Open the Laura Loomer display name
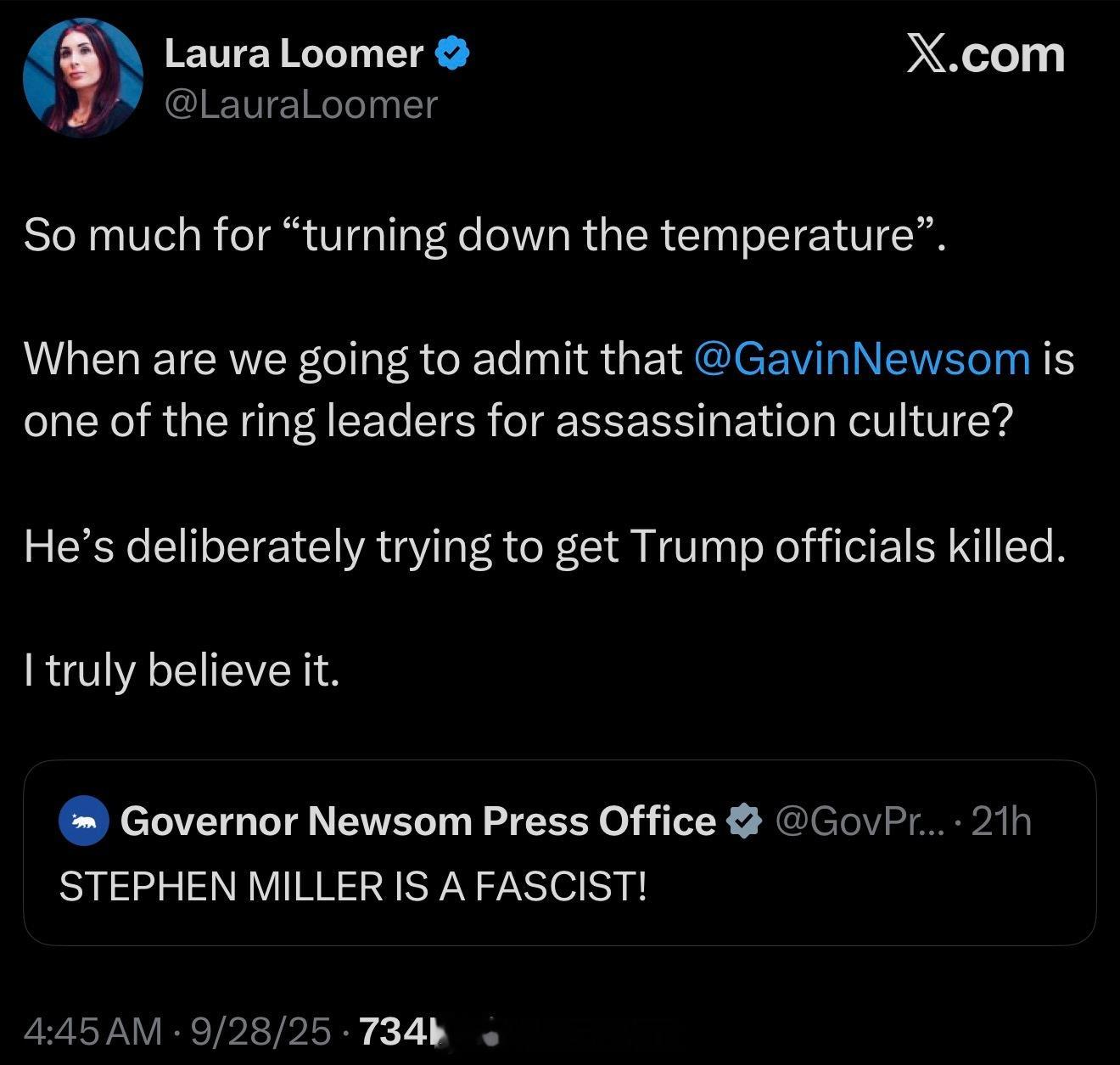Image resolution: width=1120 pixels, height=1065 pixels. point(293,54)
